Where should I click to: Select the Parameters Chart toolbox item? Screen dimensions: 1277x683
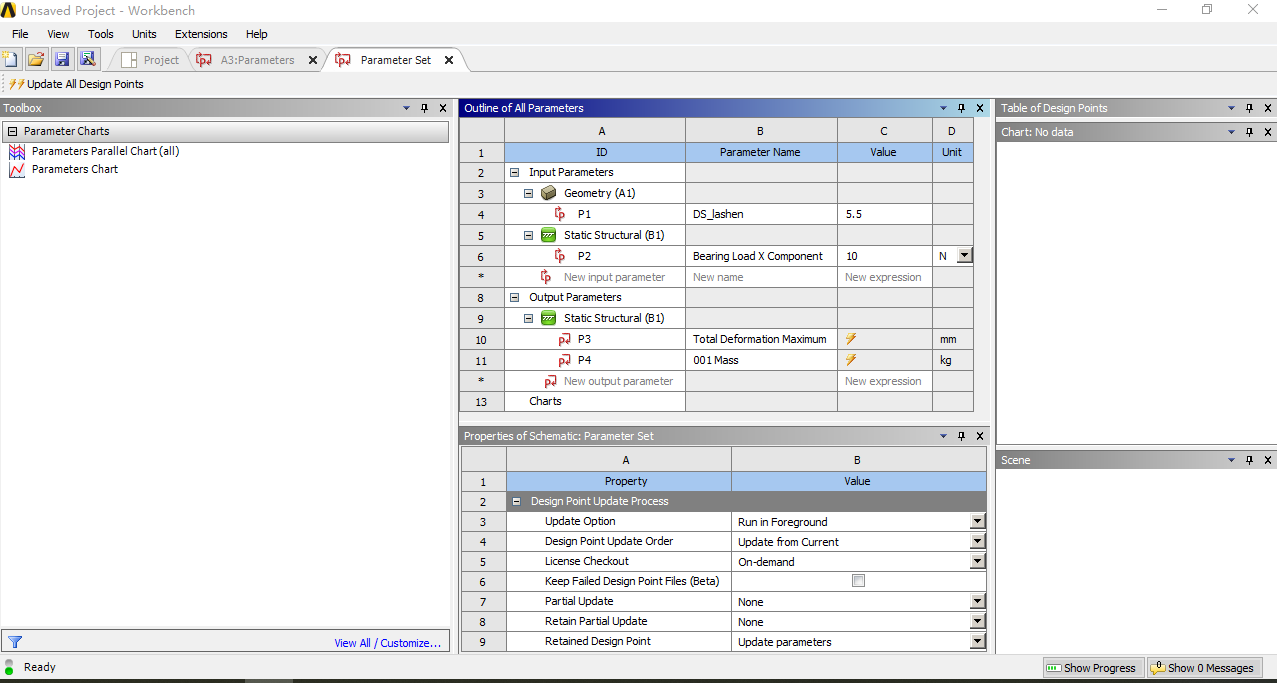coord(74,169)
